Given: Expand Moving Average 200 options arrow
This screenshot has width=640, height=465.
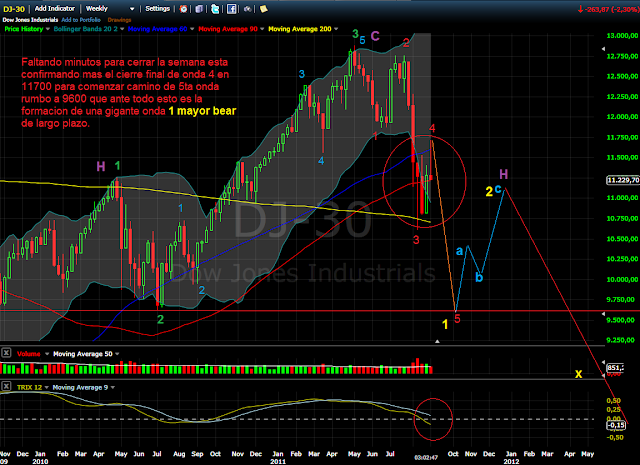Looking at the screenshot, I should click(336, 29).
